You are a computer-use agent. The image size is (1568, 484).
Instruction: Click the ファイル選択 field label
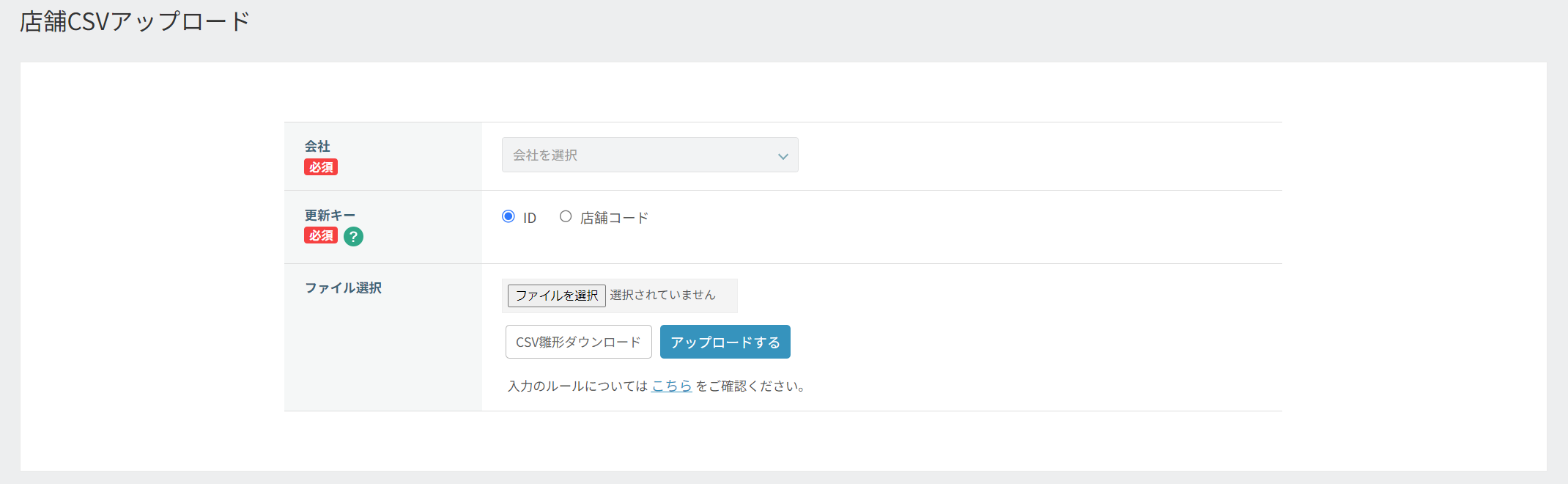click(x=343, y=287)
